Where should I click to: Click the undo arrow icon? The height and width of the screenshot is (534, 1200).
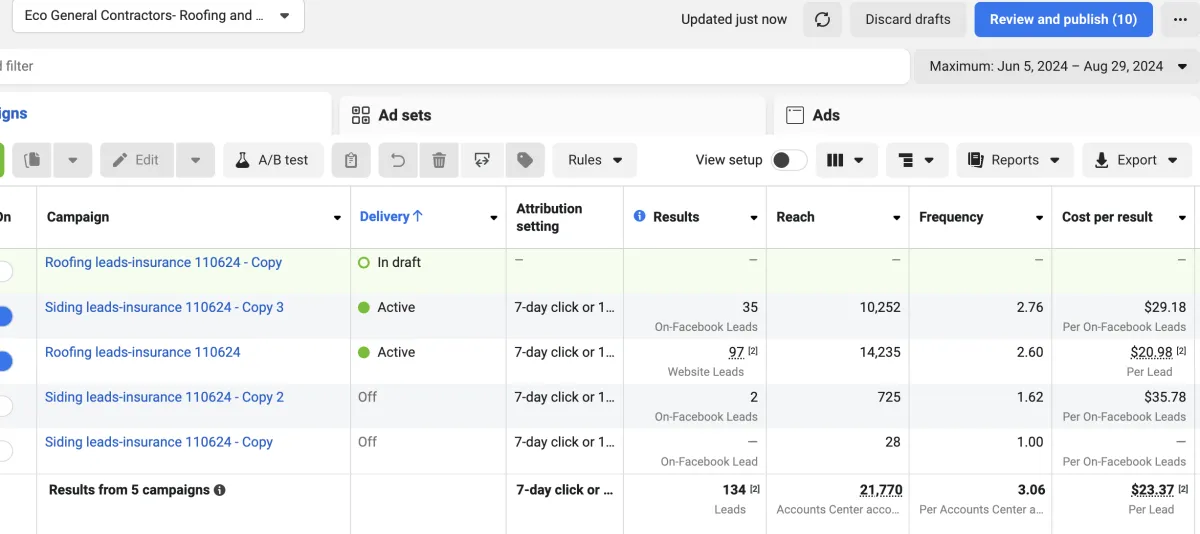pos(398,160)
